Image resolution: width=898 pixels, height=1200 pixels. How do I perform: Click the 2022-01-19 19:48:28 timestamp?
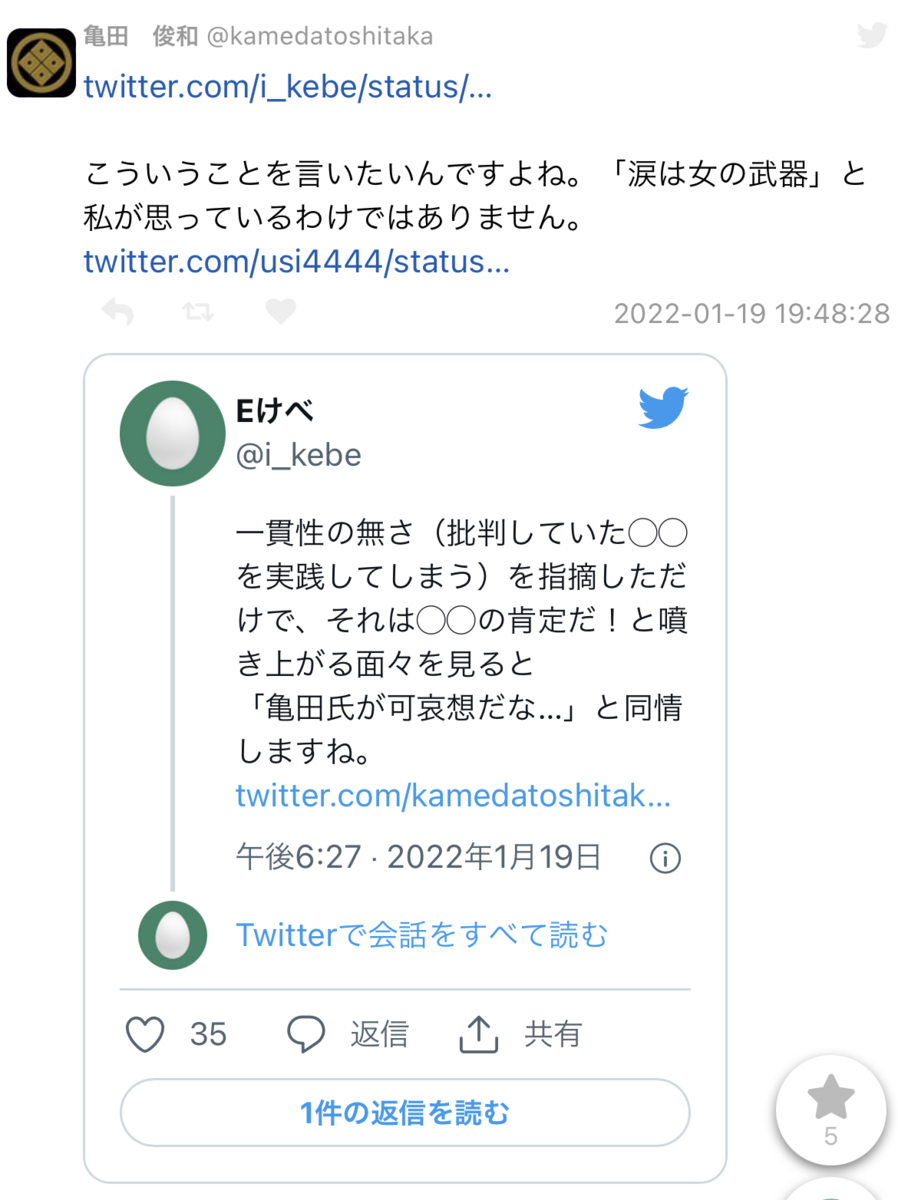pyautogui.click(x=751, y=313)
